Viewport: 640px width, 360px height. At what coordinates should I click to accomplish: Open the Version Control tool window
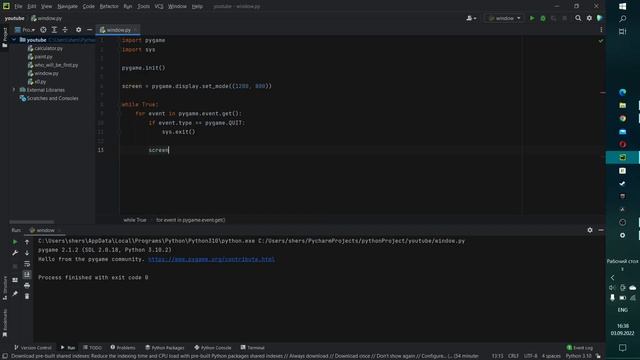click(33, 348)
